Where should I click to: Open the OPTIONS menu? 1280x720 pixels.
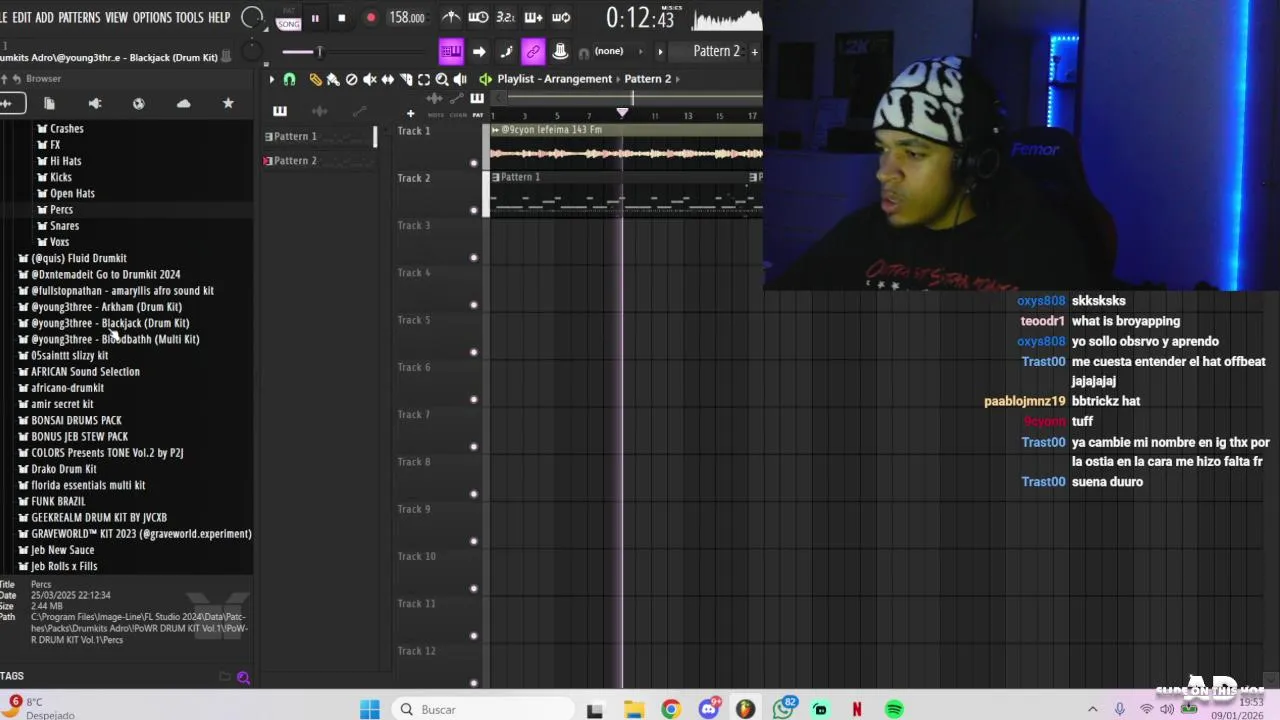click(x=152, y=18)
